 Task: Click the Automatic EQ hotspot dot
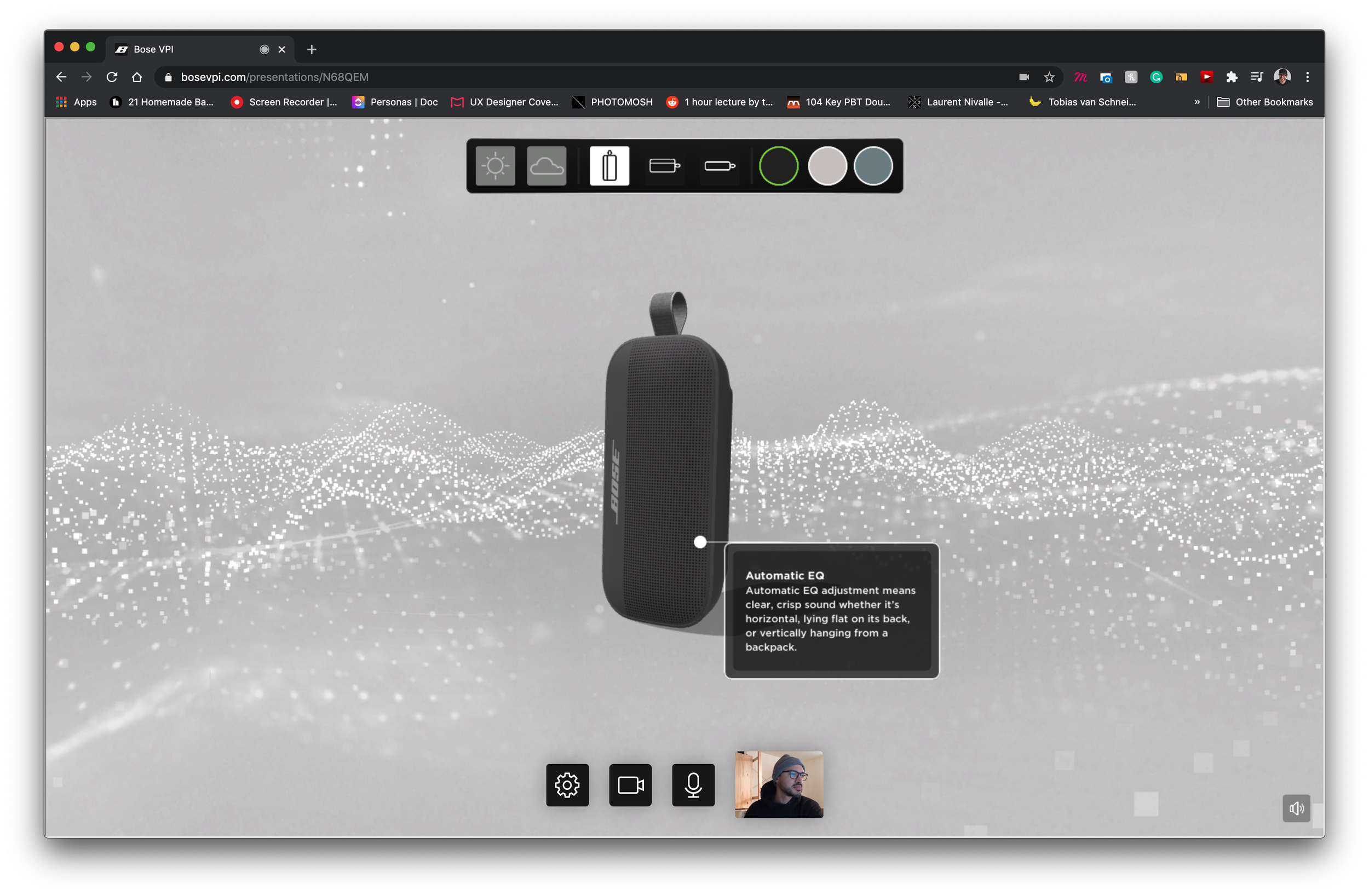pos(699,542)
